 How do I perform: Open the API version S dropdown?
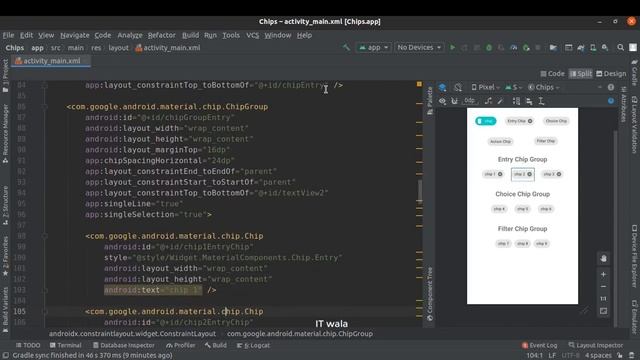click(x=513, y=87)
